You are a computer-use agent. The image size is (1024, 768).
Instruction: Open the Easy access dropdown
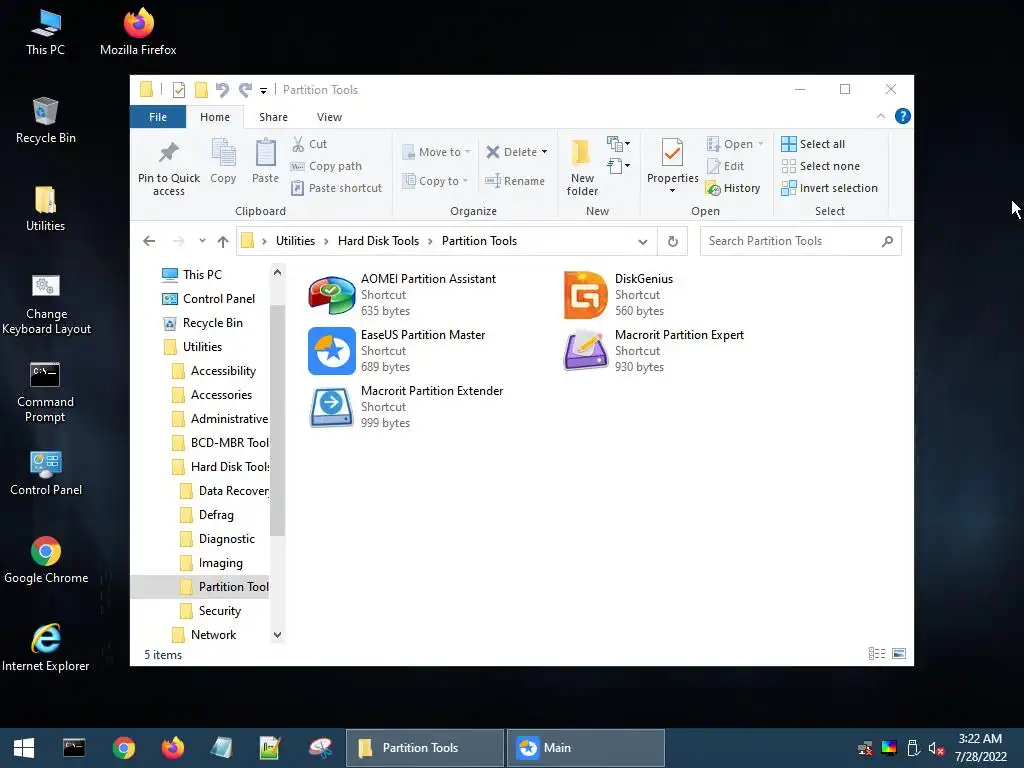click(618, 166)
